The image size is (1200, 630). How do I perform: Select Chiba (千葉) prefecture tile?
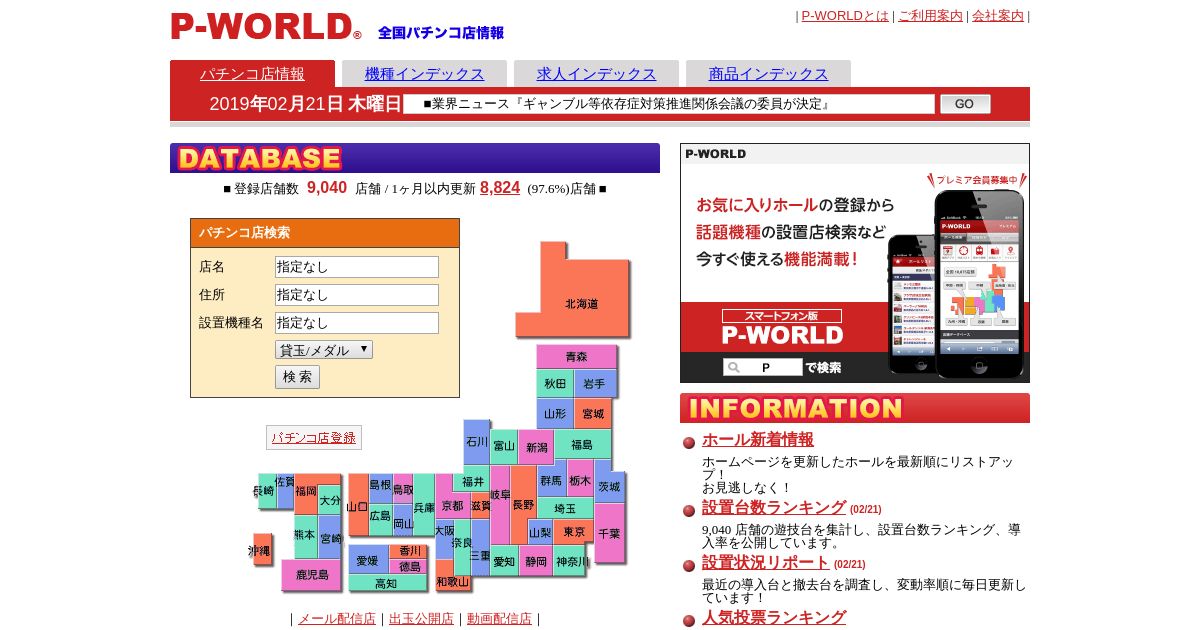(608, 533)
